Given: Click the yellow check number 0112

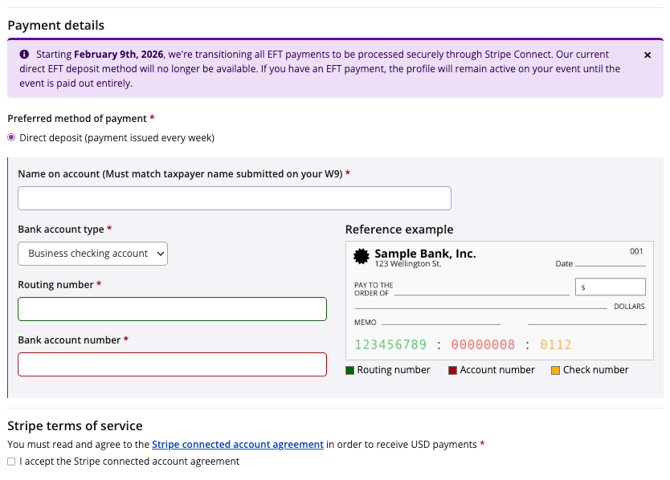Looking at the screenshot, I should tap(555, 345).
